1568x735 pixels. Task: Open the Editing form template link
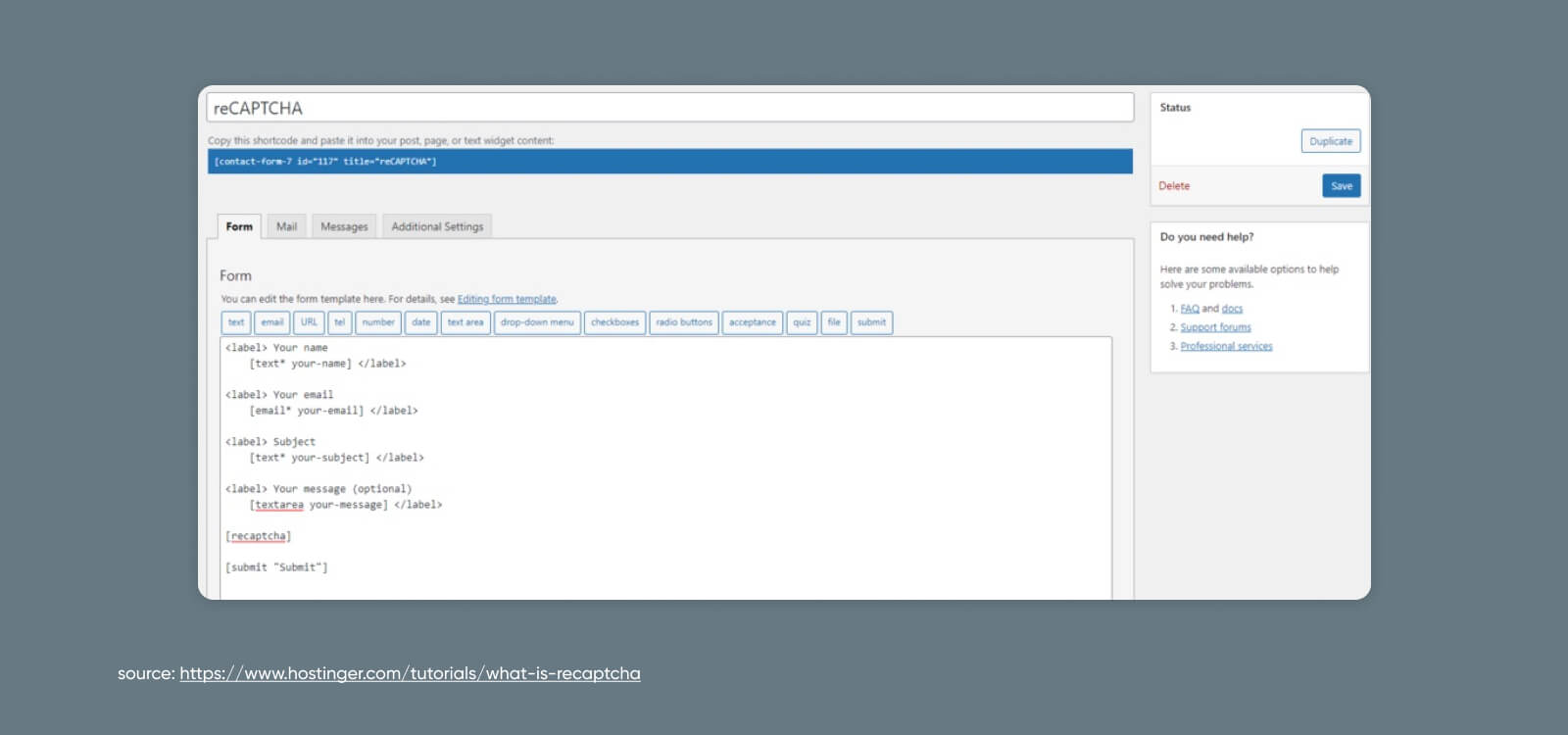507,299
